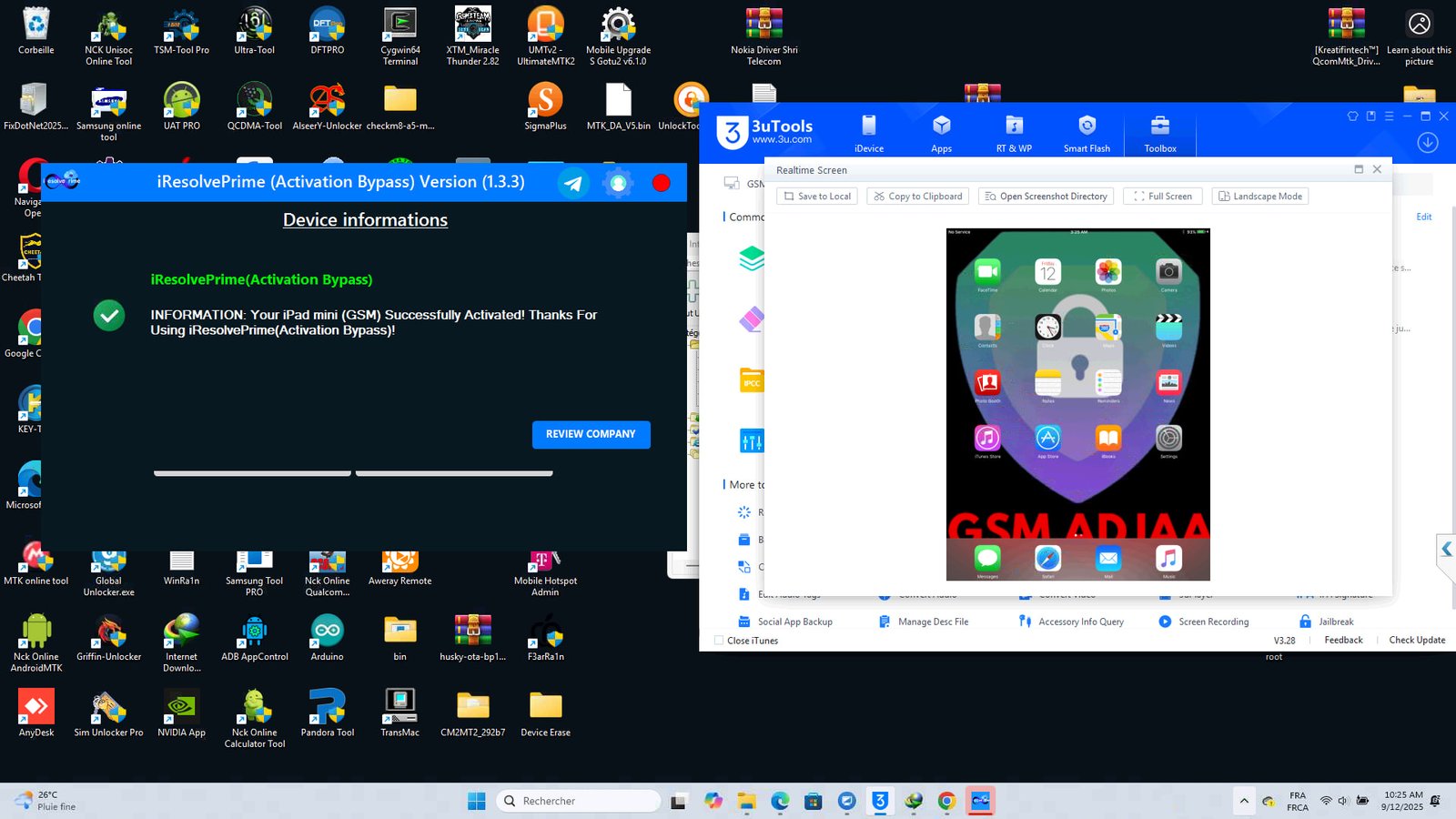Click Save to Local button
This screenshot has width=1456, height=819.
[816, 197]
